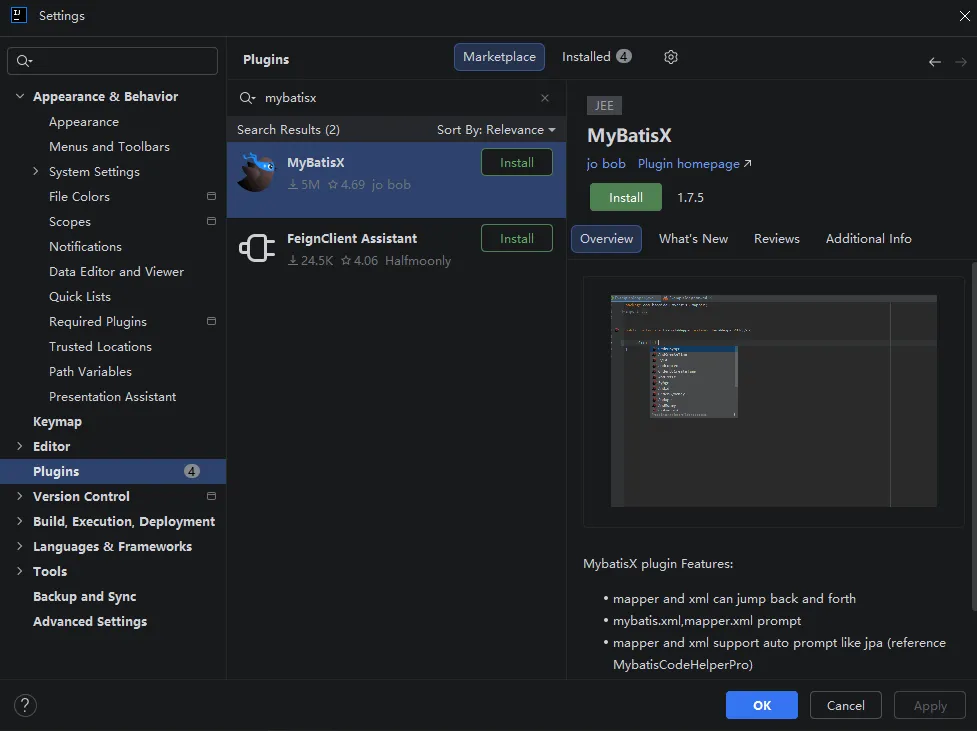977x731 pixels.
Task: Click the File Colors project-level icon
Action: pos(211,196)
